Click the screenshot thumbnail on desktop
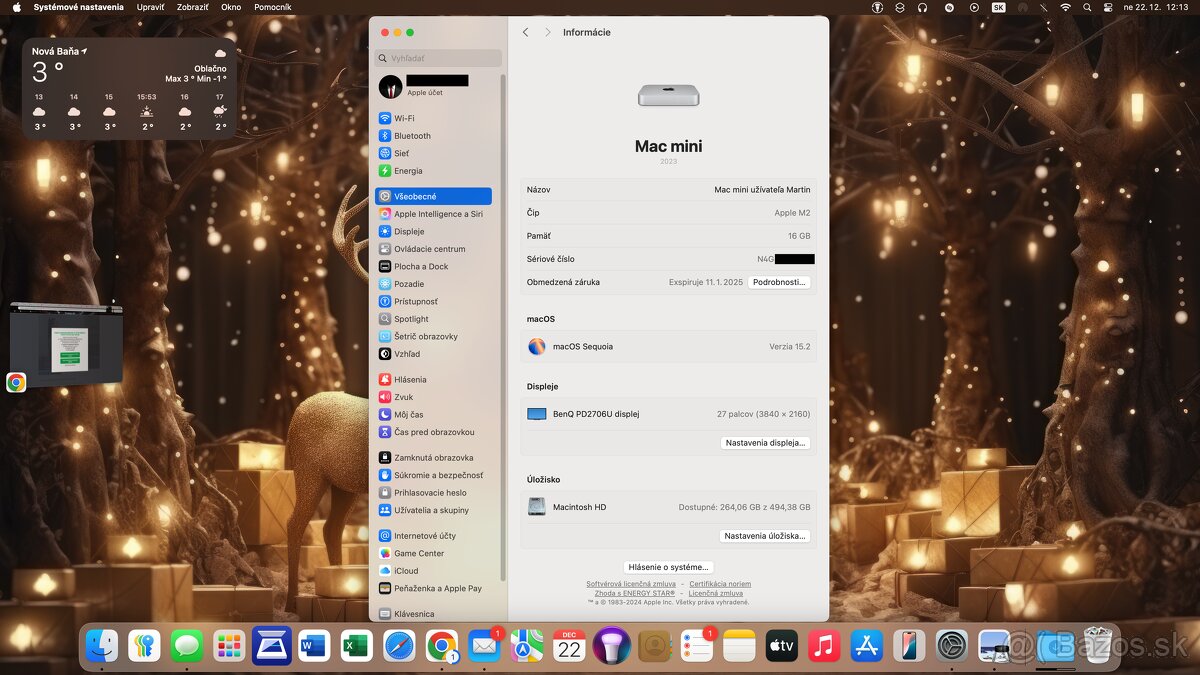 coord(66,343)
